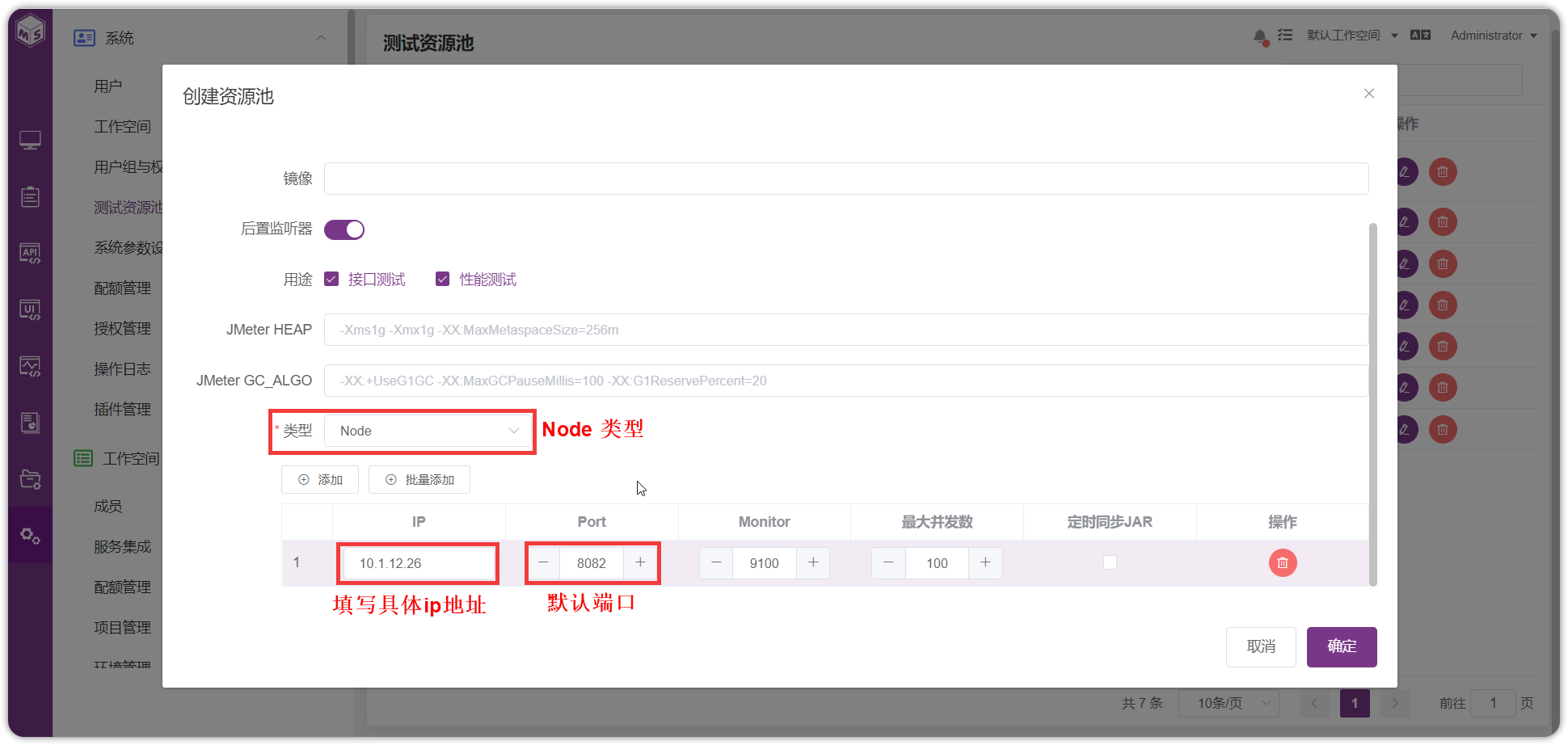The width and height of the screenshot is (1568, 745).
Task: Open 服务集成 menu item
Action: 122,547
